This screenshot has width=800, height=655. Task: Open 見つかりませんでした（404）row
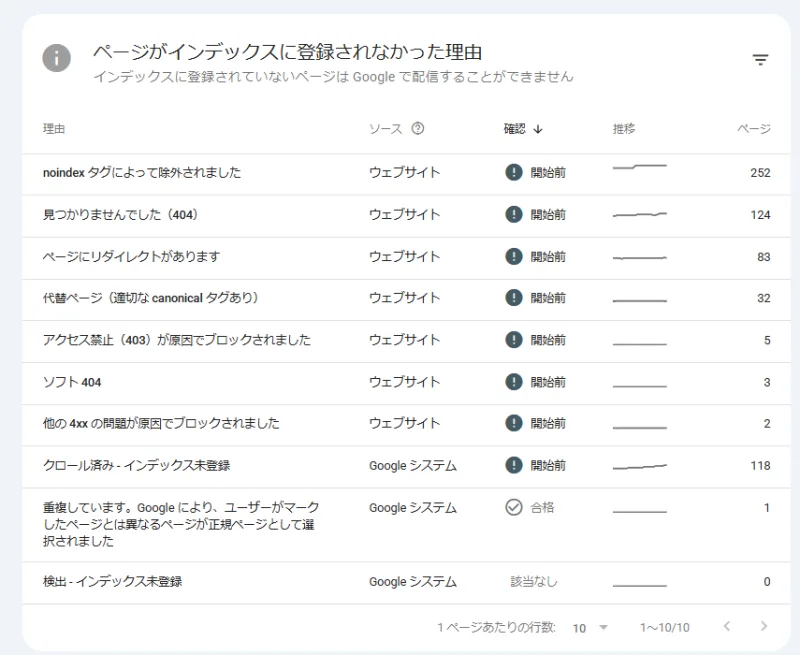[406, 215]
